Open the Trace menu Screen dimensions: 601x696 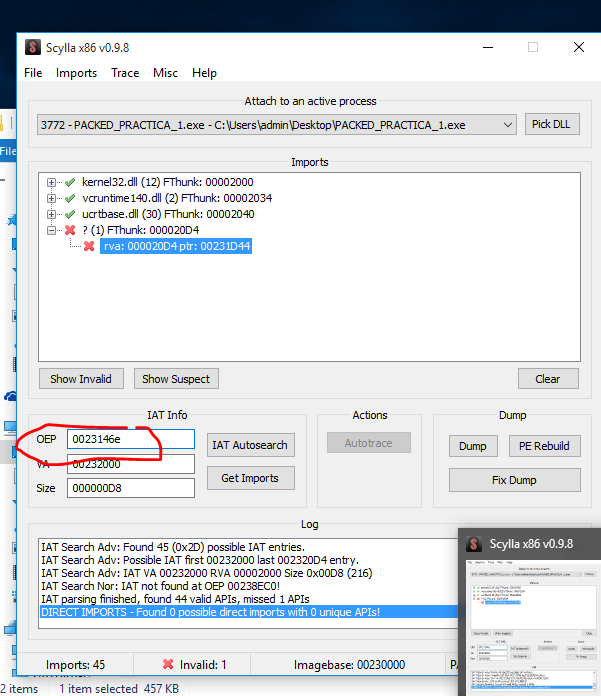click(x=125, y=73)
